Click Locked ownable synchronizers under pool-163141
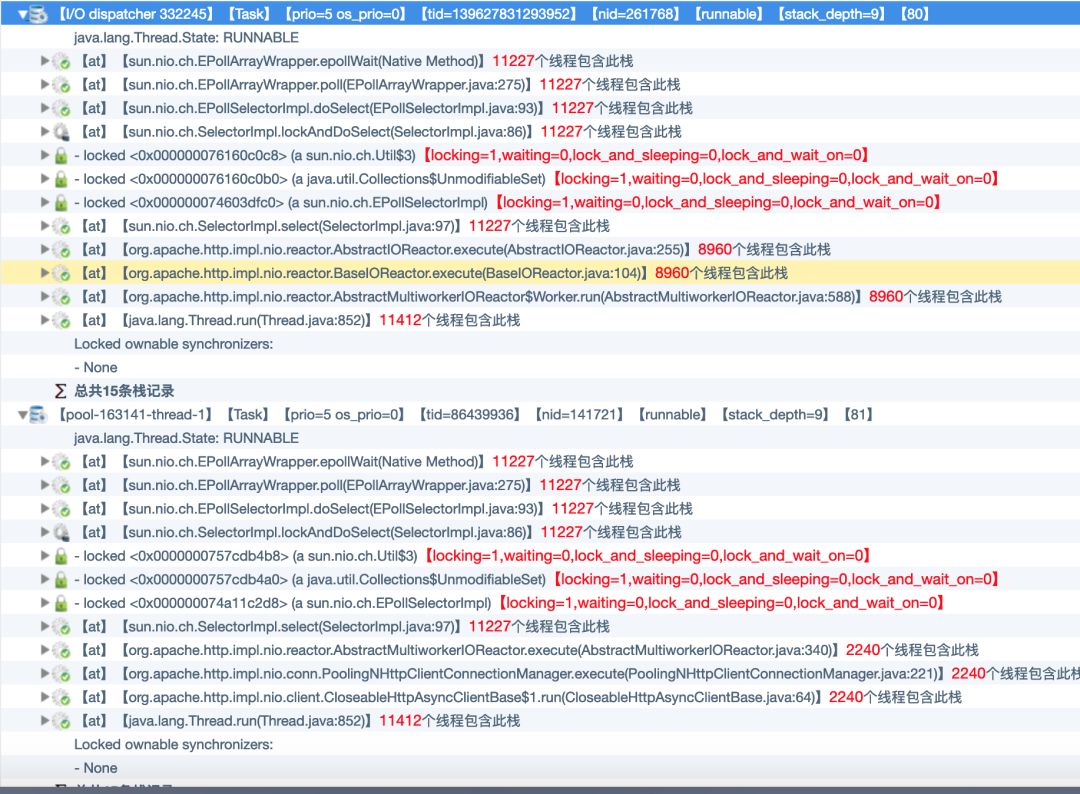Image resolution: width=1080 pixels, height=794 pixels. point(174,744)
